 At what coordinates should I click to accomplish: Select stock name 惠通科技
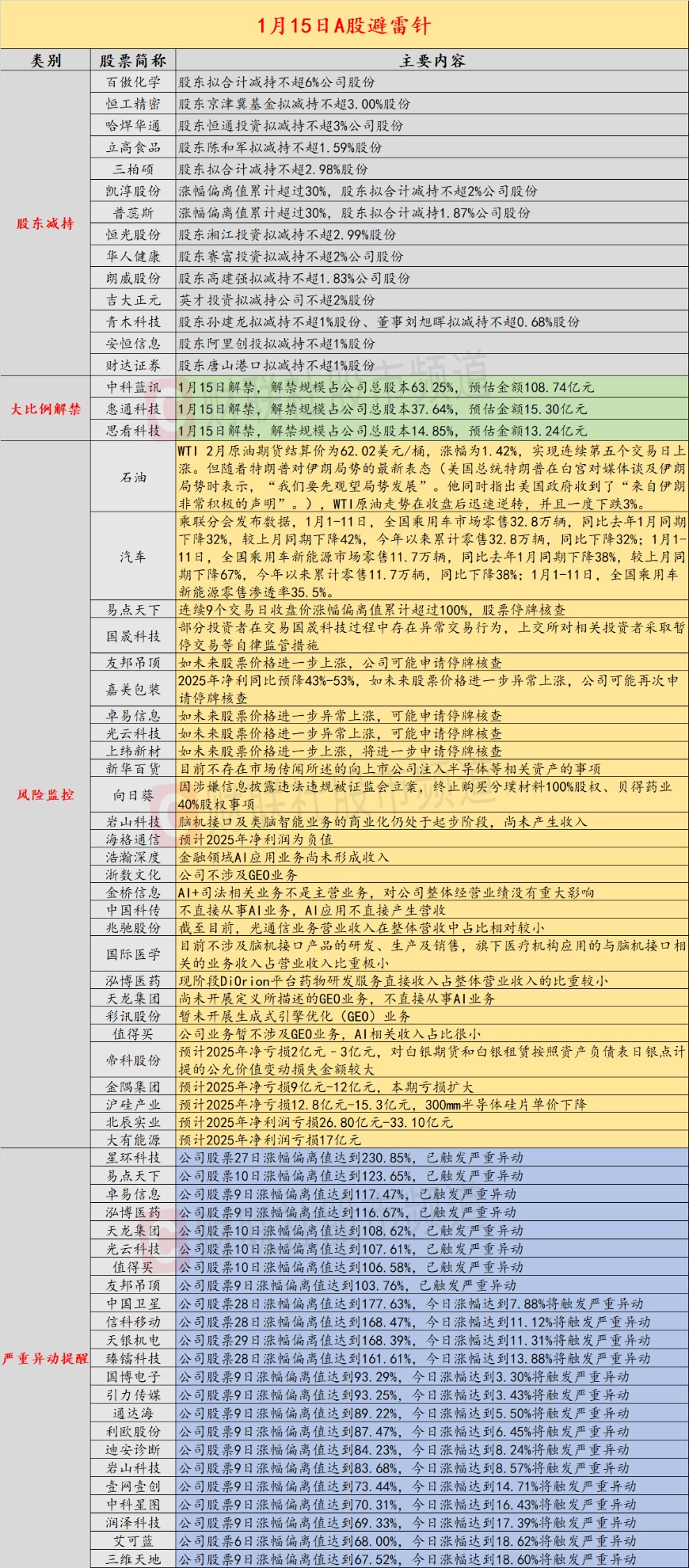point(133,409)
